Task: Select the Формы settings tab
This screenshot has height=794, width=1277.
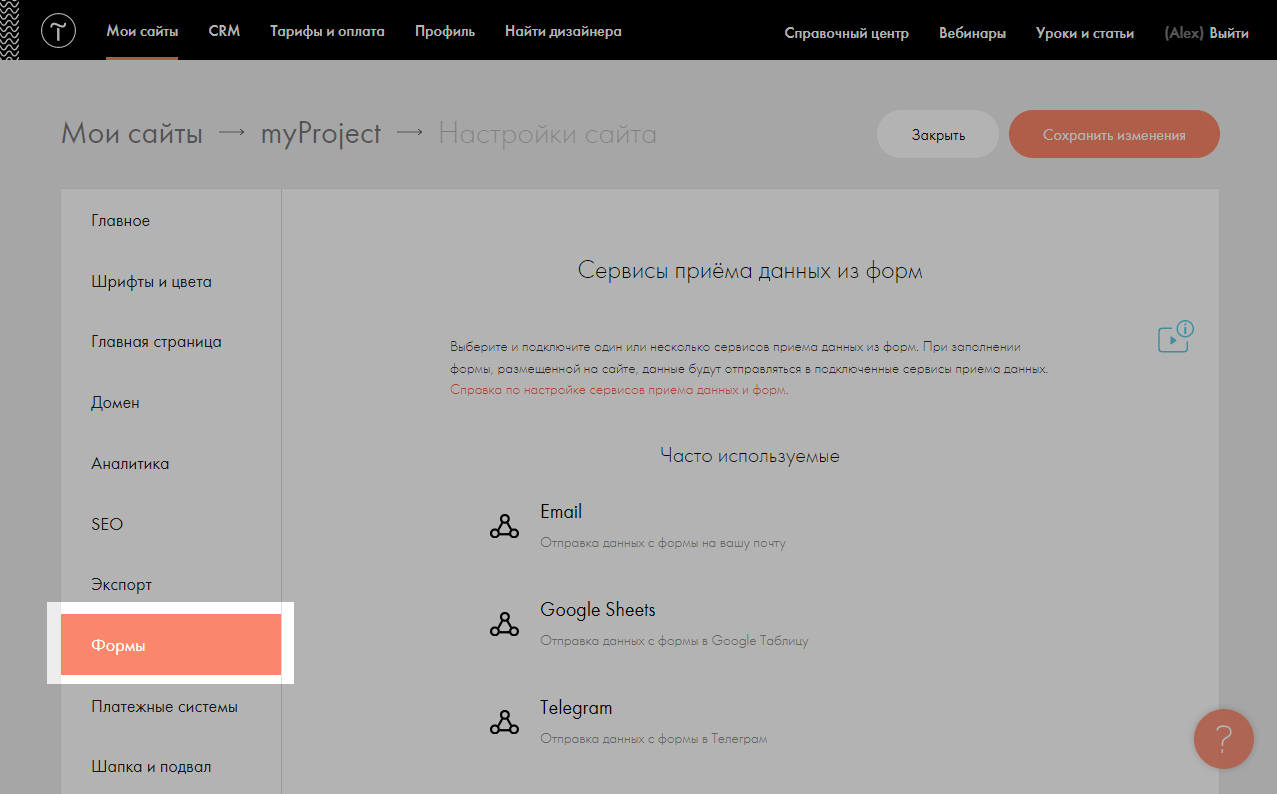Action: (x=170, y=646)
